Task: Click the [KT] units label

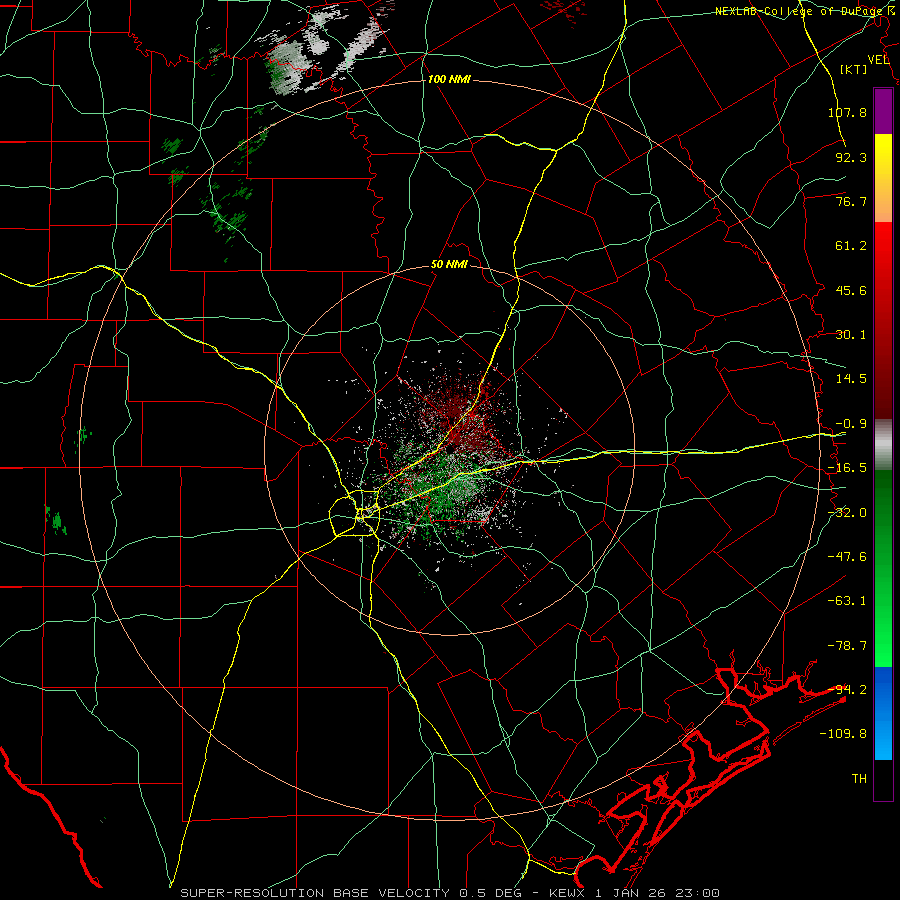Action: [853, 70]
